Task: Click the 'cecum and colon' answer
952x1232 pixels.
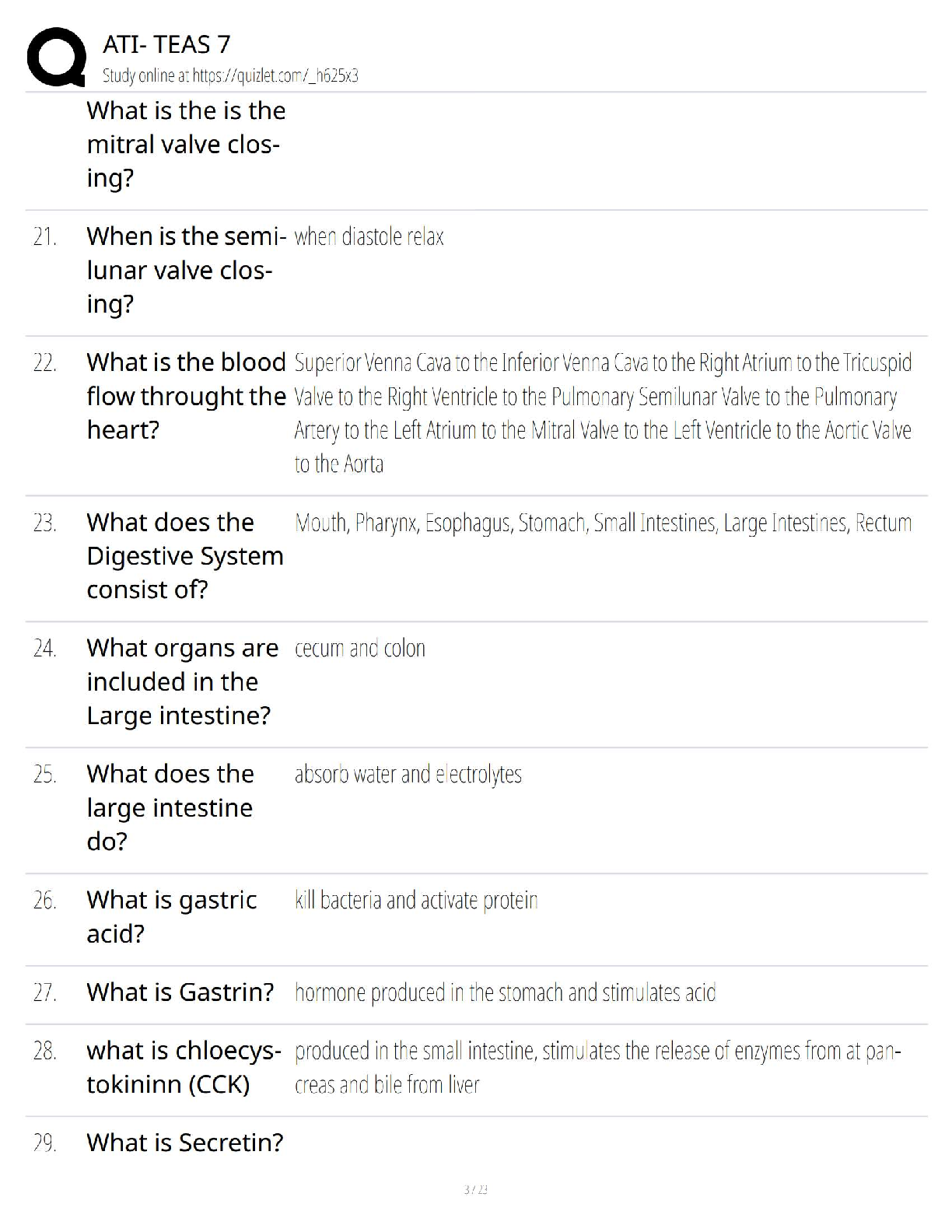Action: click(359, 649)
